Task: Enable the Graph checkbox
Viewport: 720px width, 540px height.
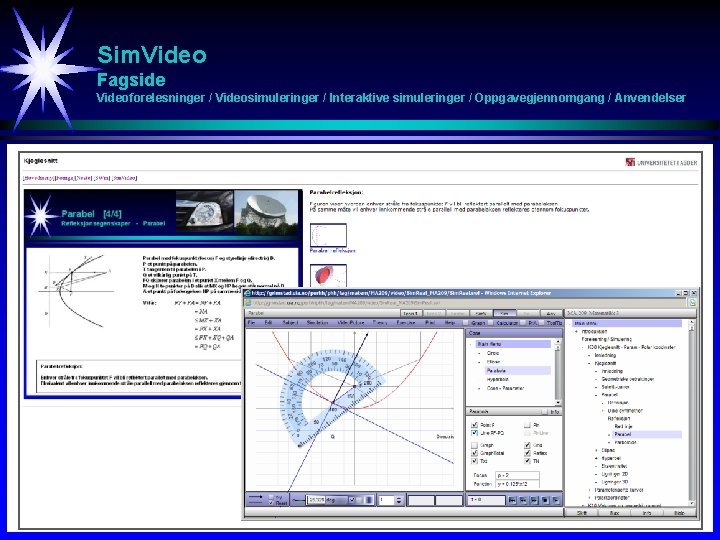Action: pos(475,445)
